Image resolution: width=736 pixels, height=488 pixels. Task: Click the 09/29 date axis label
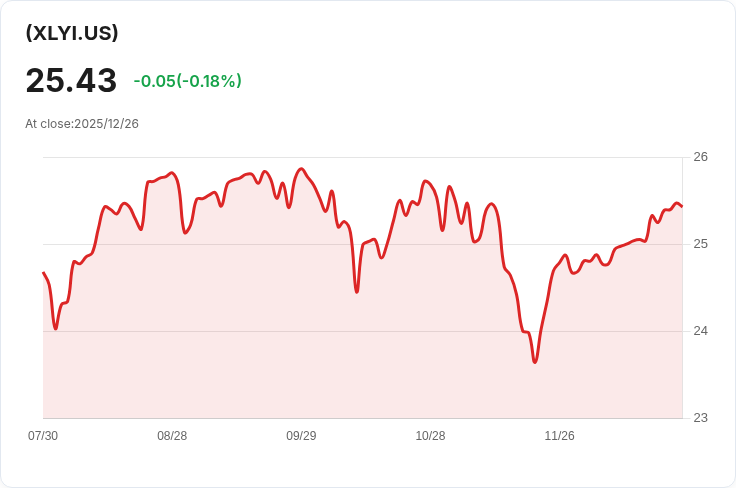[x=301, y=436]
